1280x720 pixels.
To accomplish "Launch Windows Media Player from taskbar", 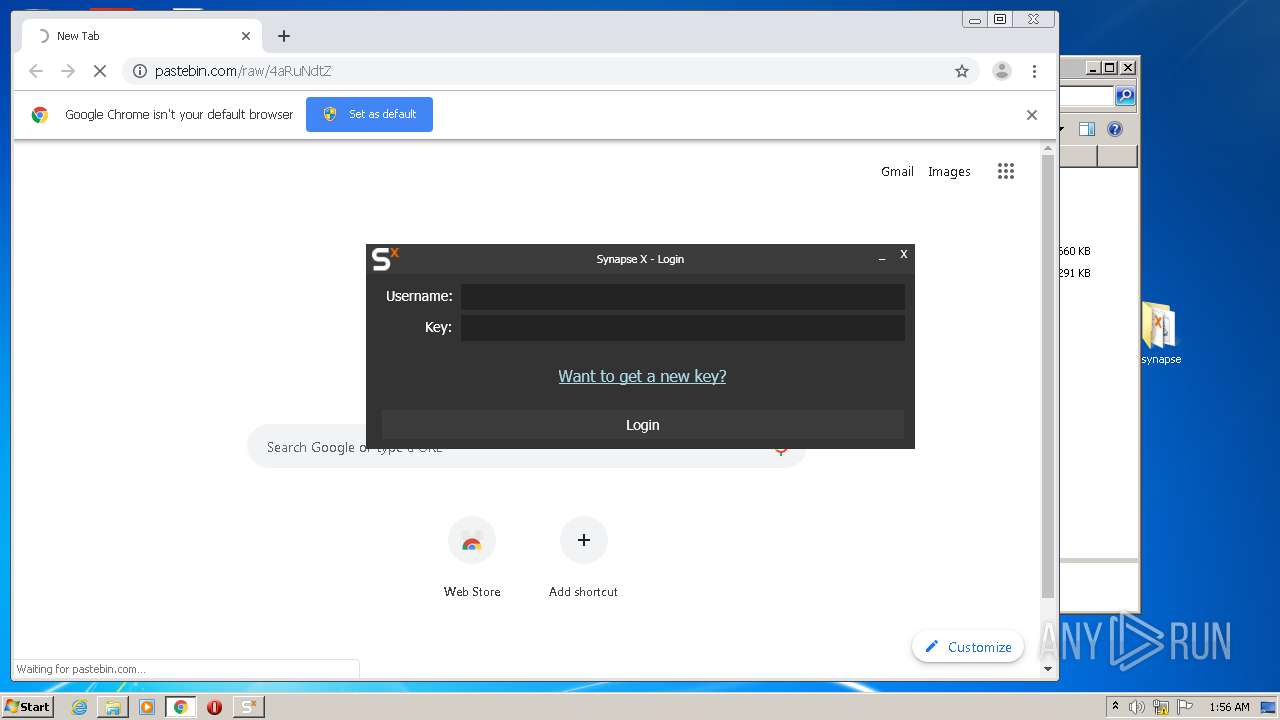I will [x=147, y=707].
